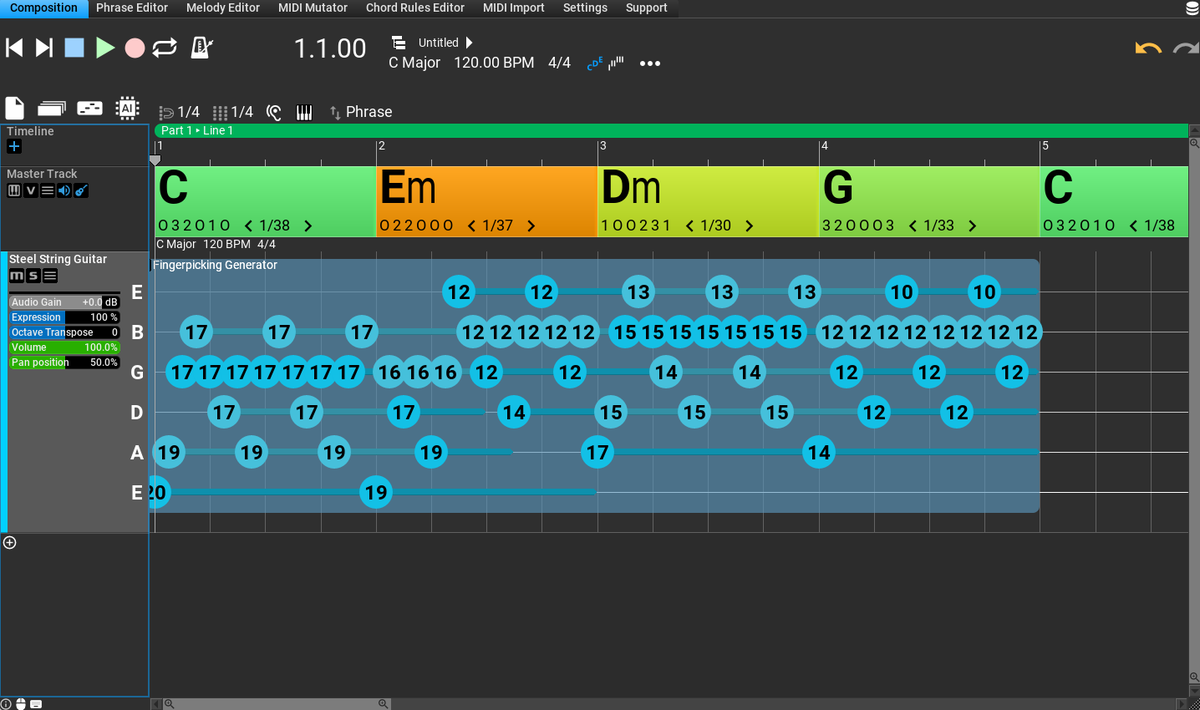
Task: Switch to the Phrase Editor tab
Action: [131, 8]
